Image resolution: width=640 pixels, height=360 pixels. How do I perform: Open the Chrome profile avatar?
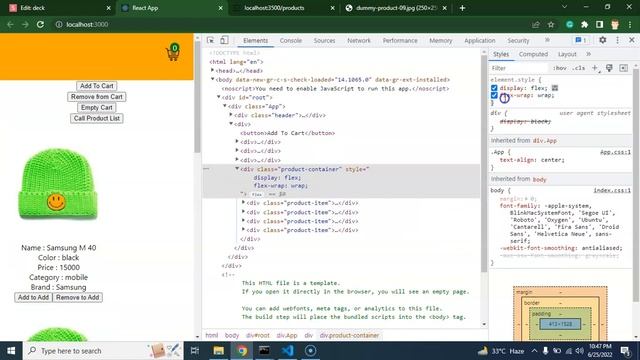tap(615, 24)
